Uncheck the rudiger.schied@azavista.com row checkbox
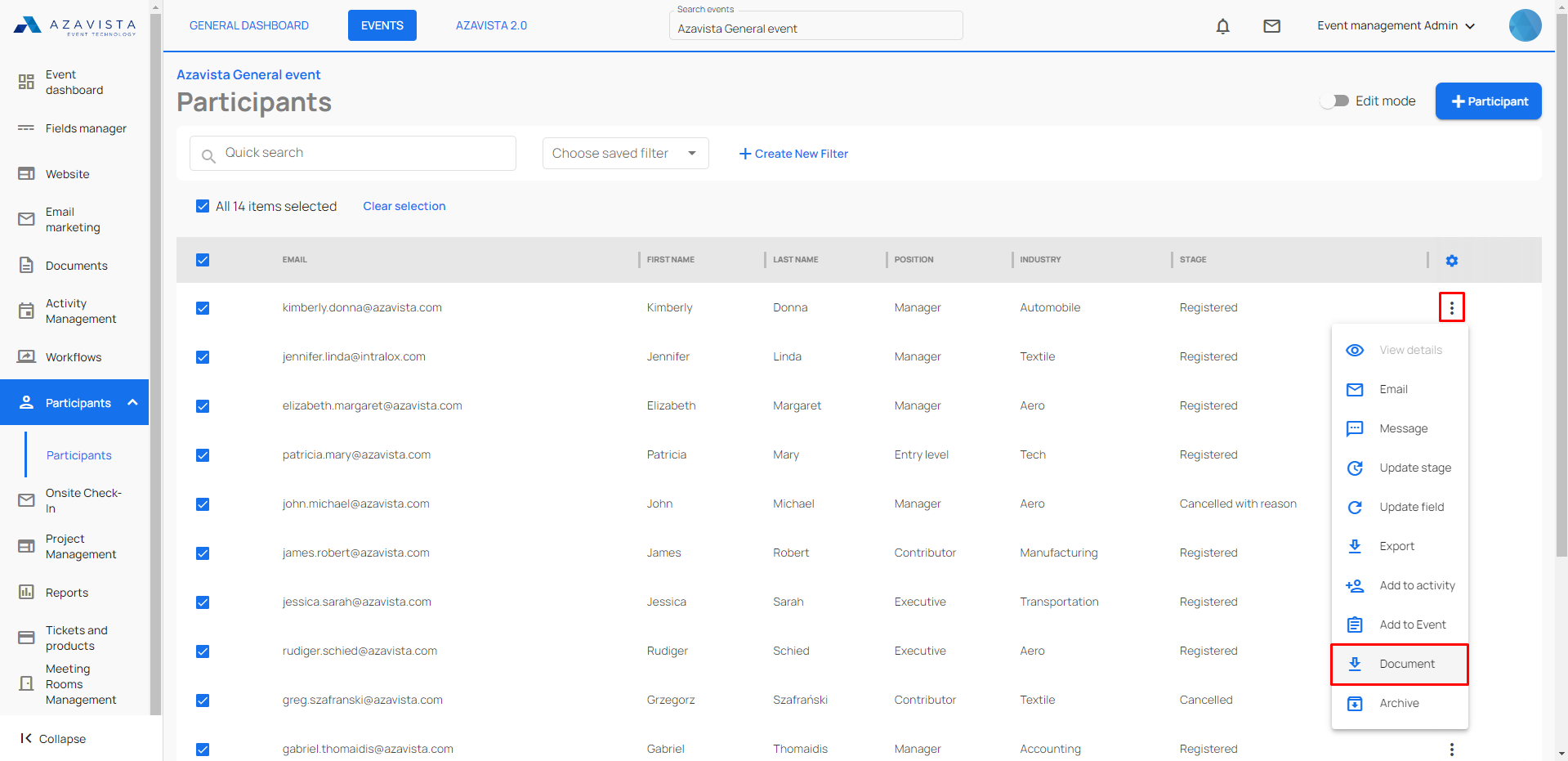 click(203, 651)
